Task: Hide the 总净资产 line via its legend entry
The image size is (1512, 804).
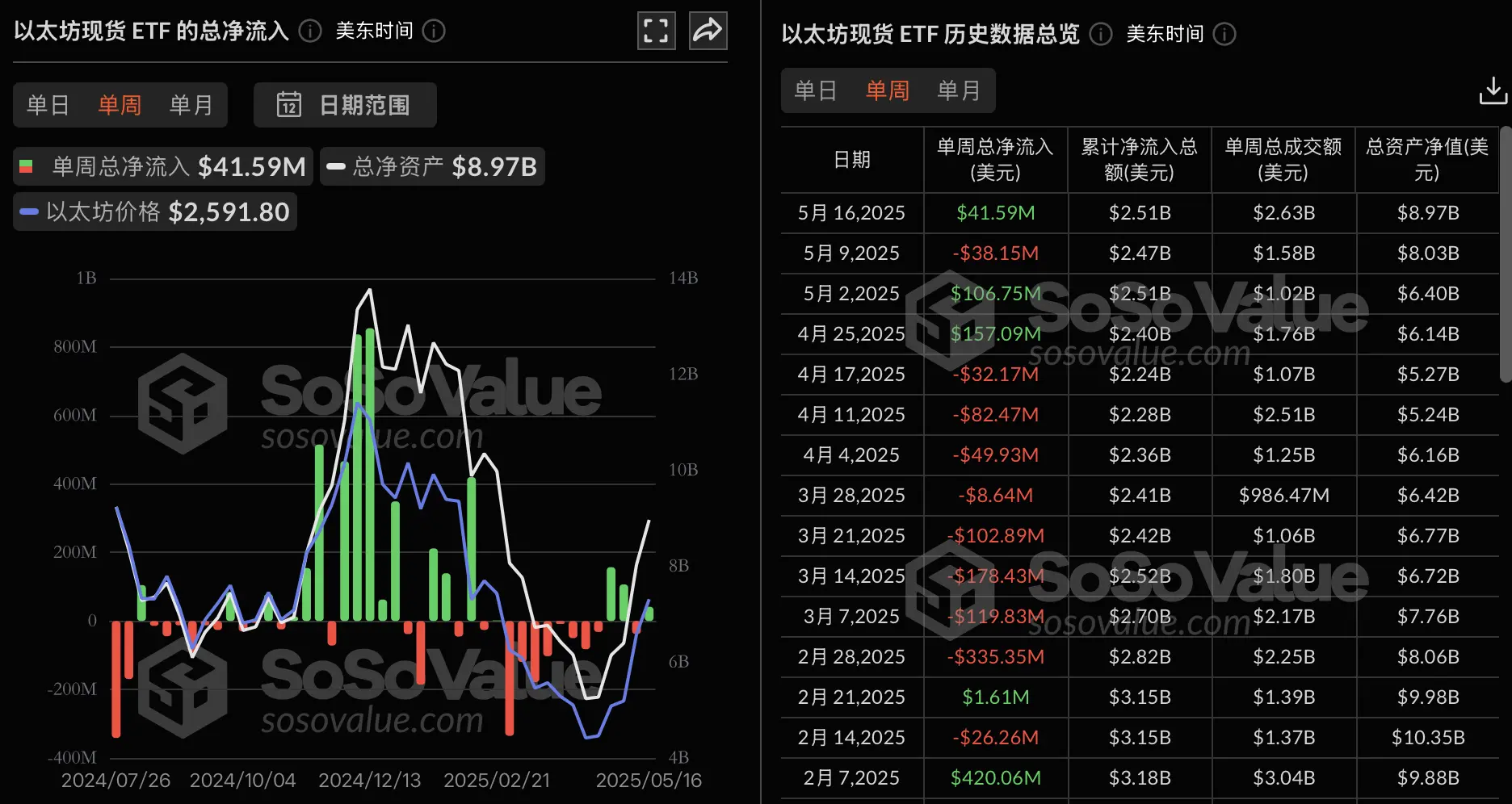Action: (x=432, y=166)
